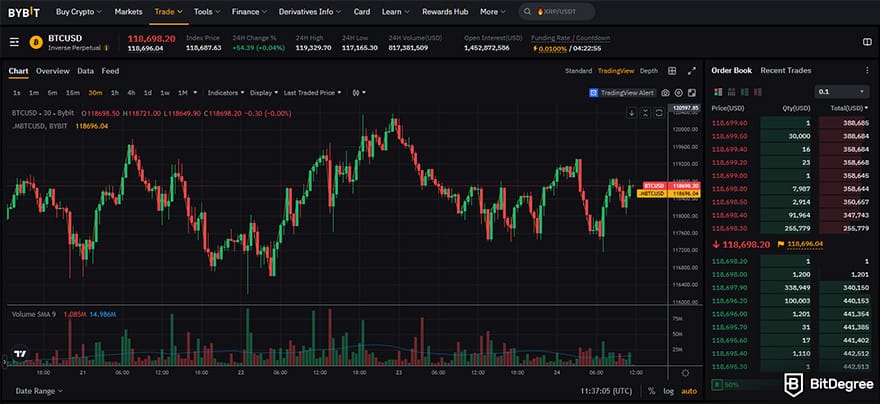Click the search magnifier icon
The width and height of the screenshot is (880, 404).
click(x=527, y=11)
